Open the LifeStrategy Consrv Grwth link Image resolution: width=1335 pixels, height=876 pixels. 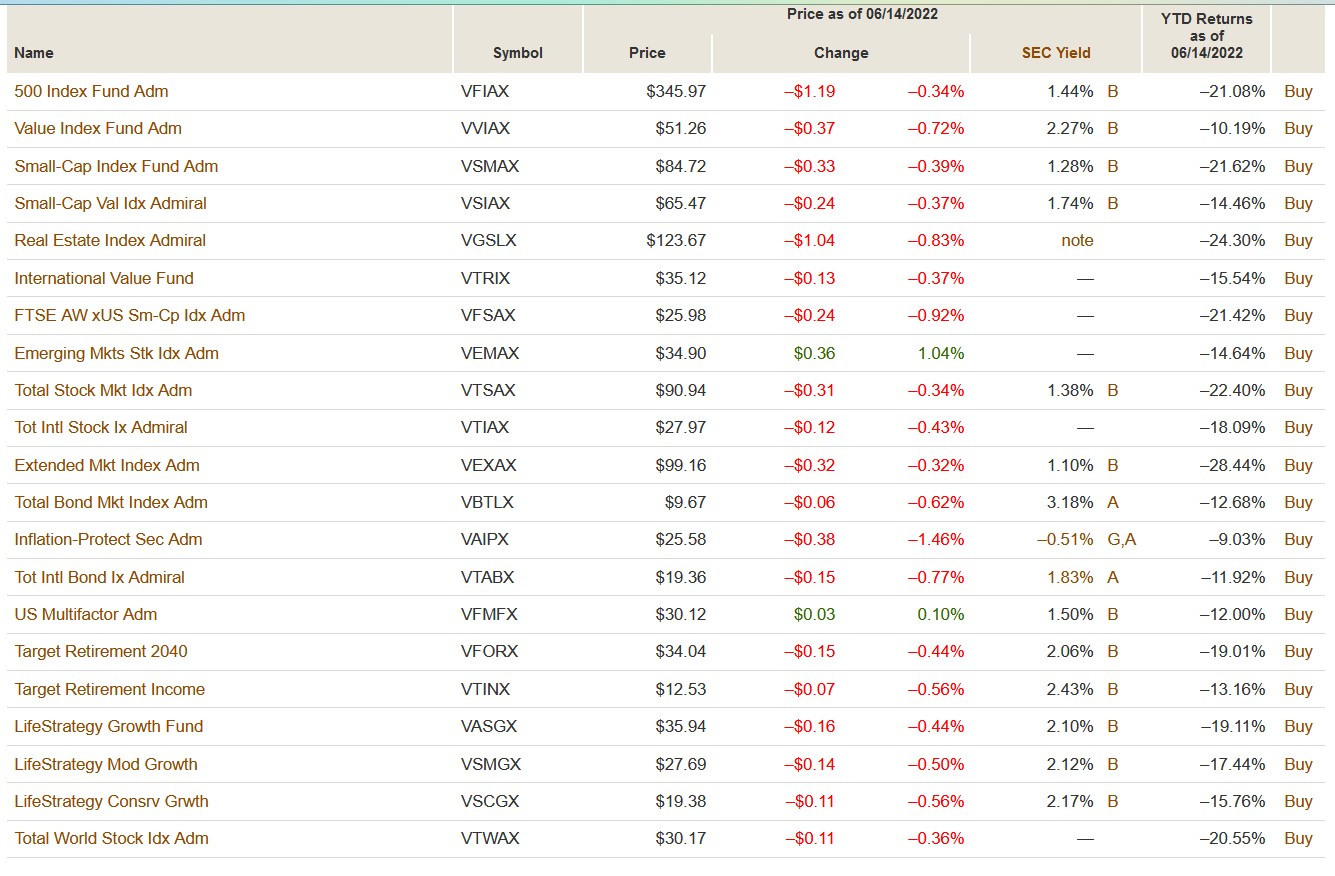coord(111,801)
